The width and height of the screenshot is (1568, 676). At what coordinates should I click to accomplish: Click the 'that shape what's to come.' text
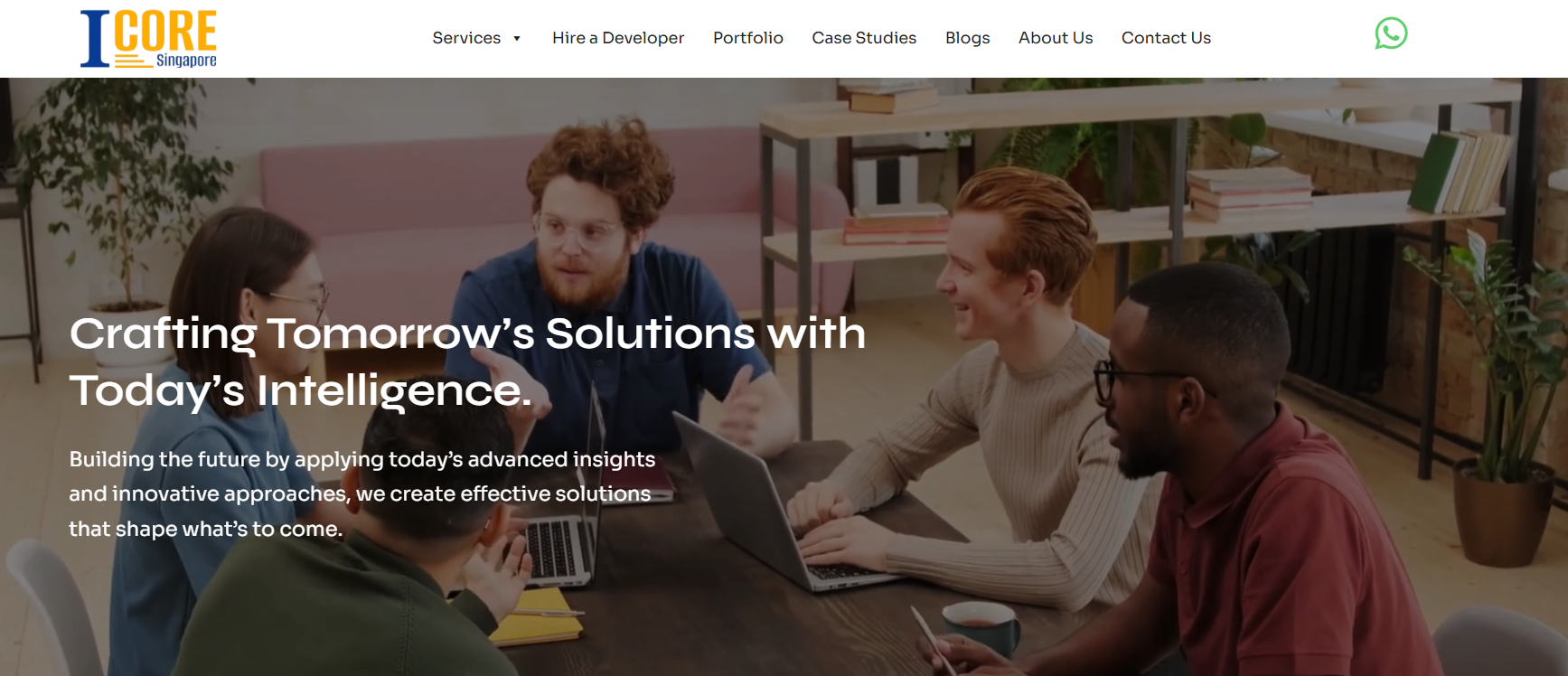(206, 529)
